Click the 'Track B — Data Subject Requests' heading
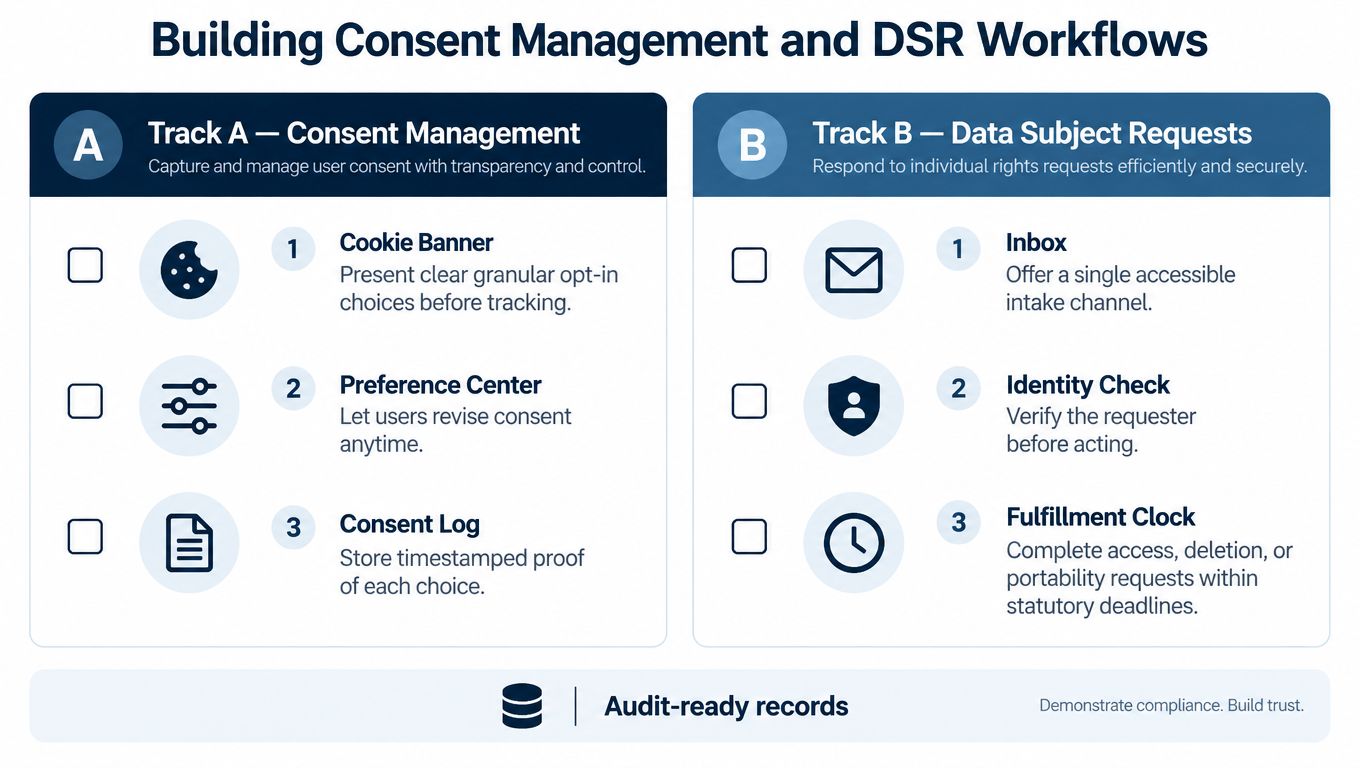This screenshot has height=768, width=1360. (1032, 133)
